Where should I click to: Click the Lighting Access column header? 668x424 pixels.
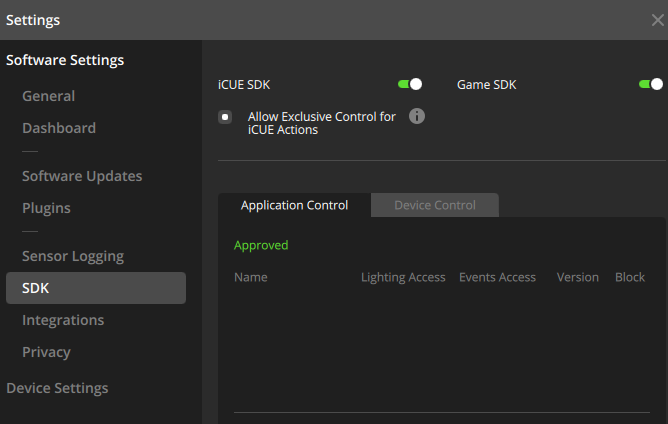tap(403, 277)
